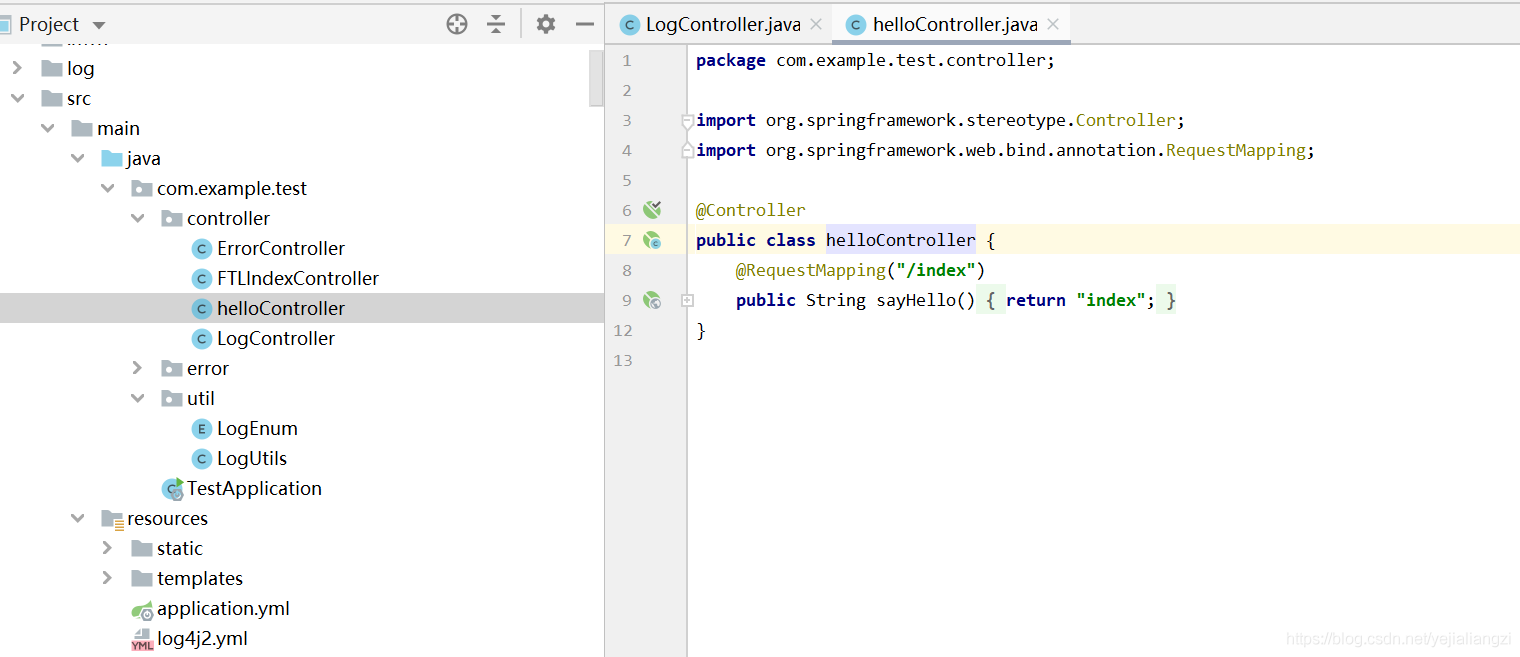This screenshot has height=657, width=1520.
Task: Hide the Project panel with minus icon
Action: tap(585, 25)
